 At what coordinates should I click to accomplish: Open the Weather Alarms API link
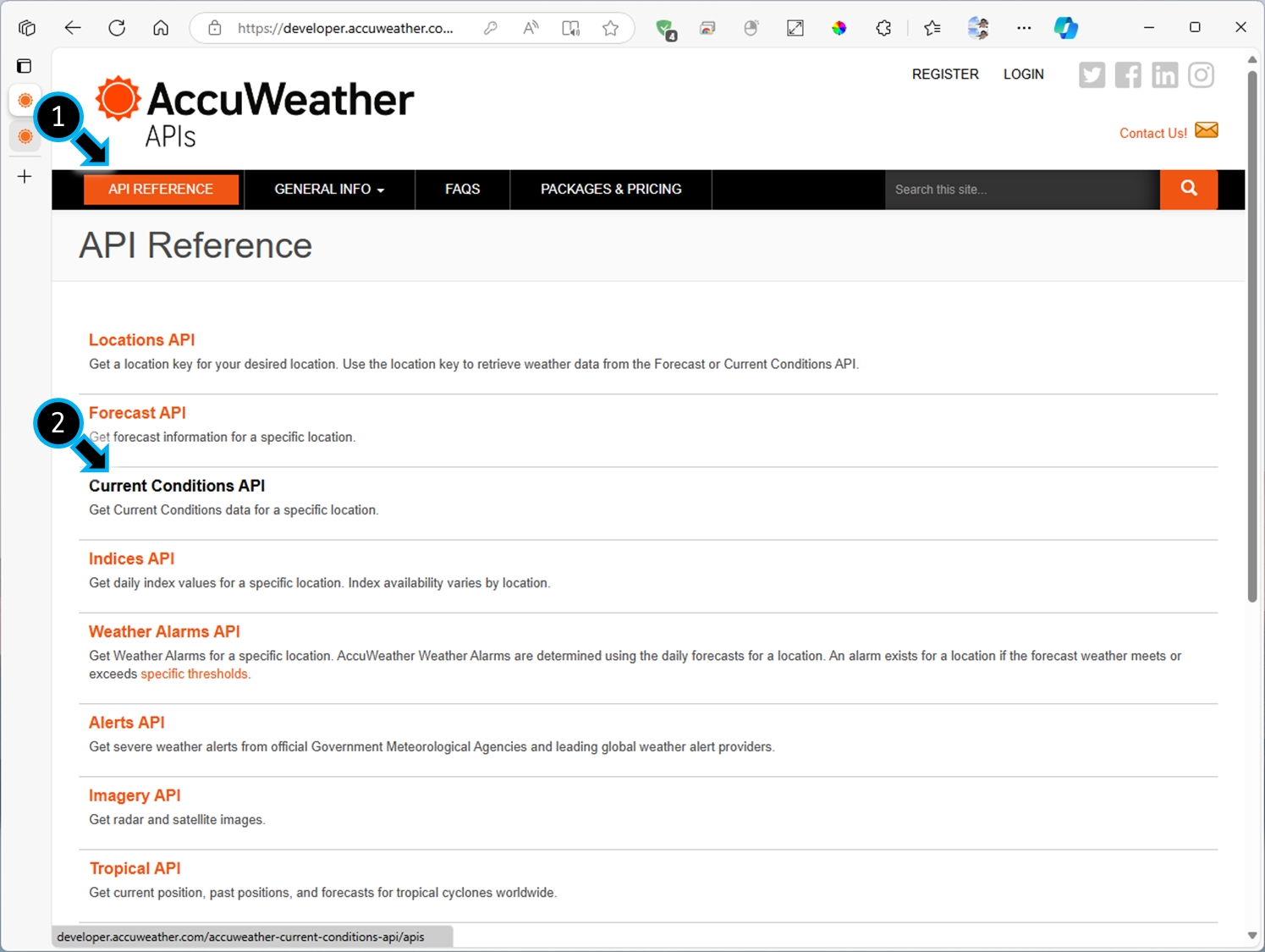pyautogui.click(x=164, y=631)
